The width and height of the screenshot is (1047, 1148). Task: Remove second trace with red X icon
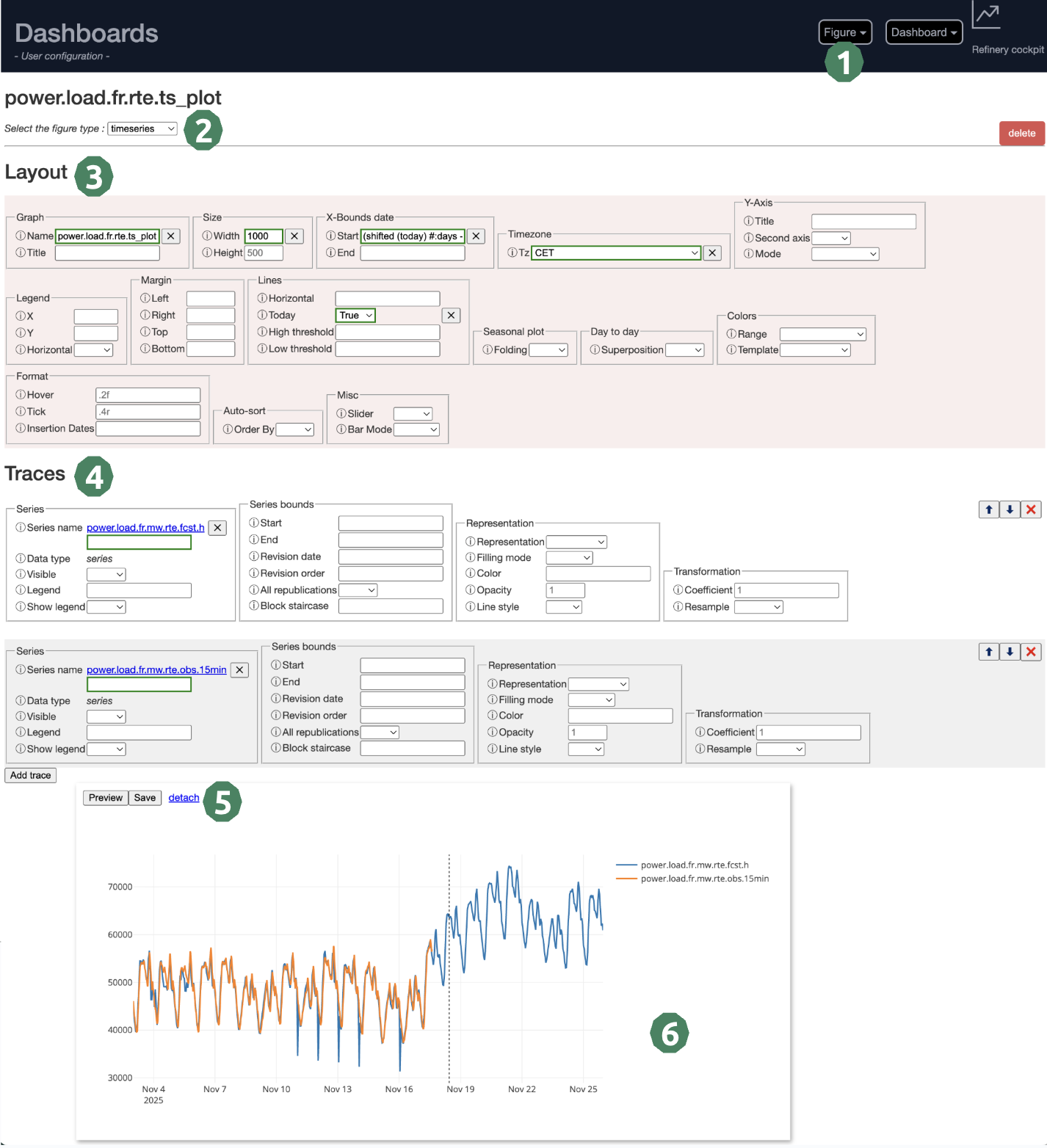[x=1031, y=652]
